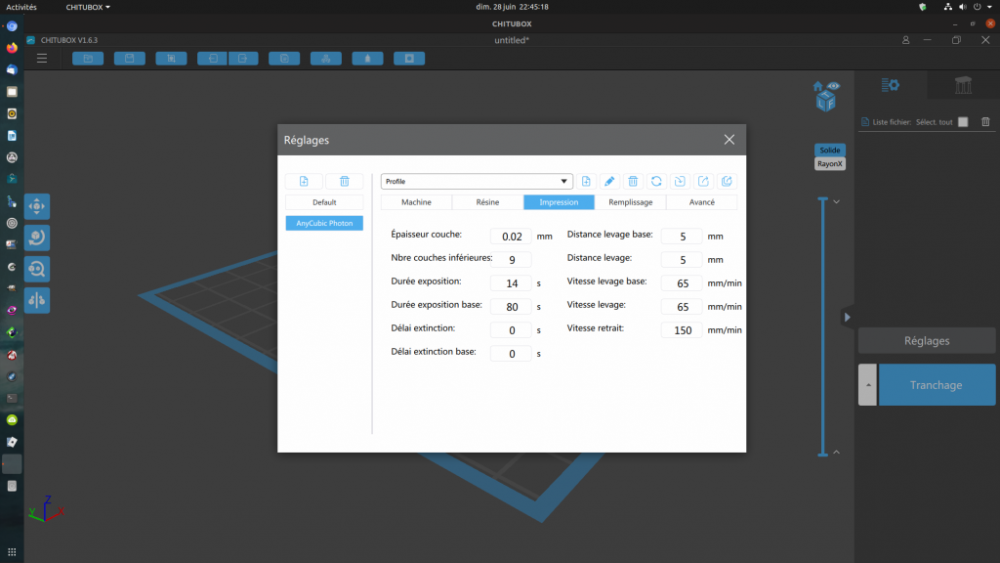The height and width of the screenshot is (563, 1000).
Task: Click the TLF orientation view cube
Action: [x=826, y=101]
